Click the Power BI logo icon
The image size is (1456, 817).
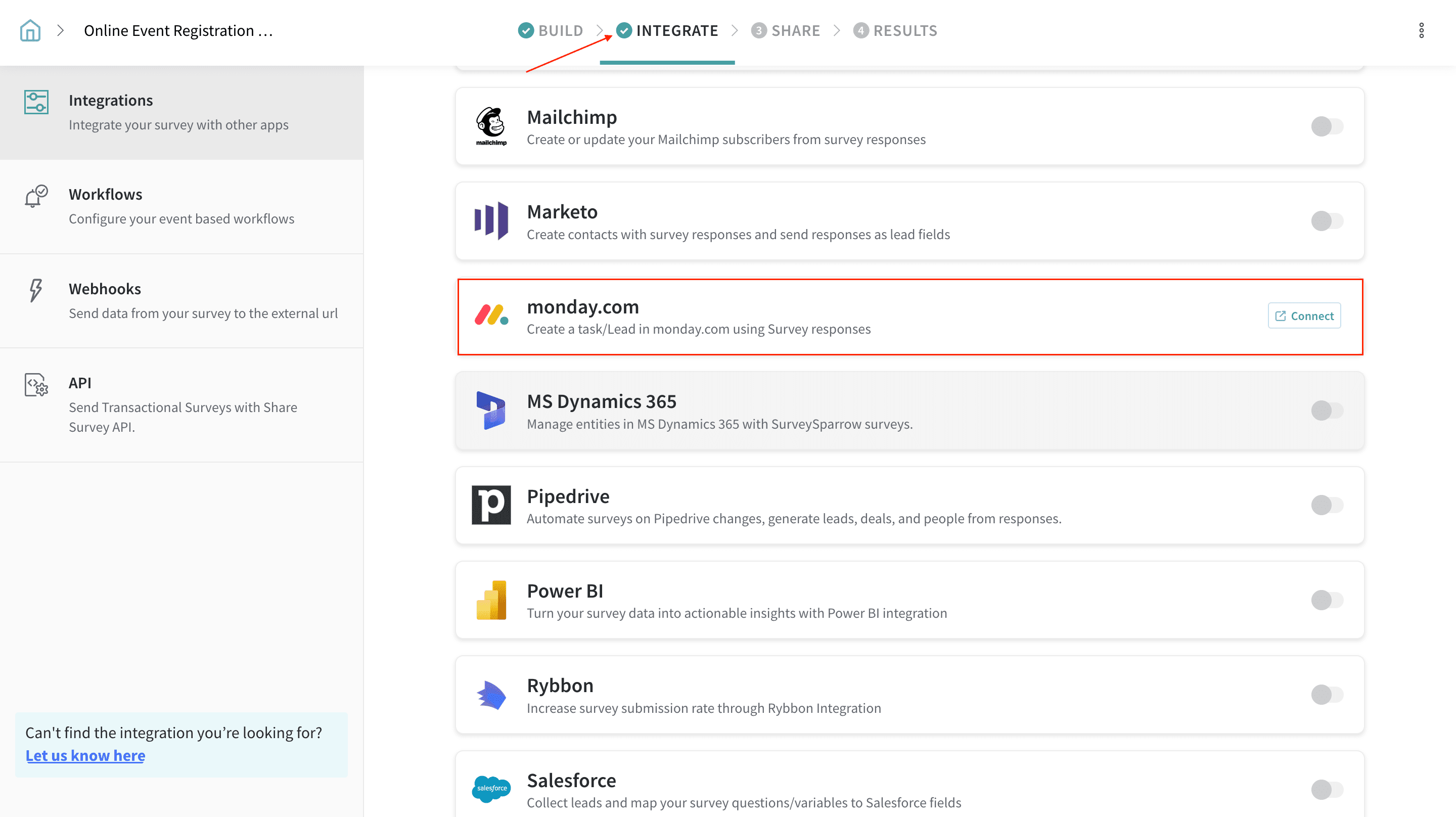click(x=490, y=600)
